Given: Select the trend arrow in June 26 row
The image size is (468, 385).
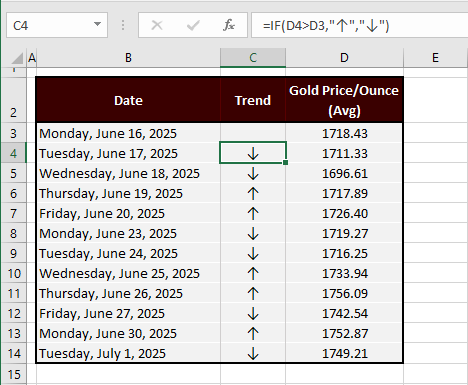Looking at the screenshot, I should (253, 293).
